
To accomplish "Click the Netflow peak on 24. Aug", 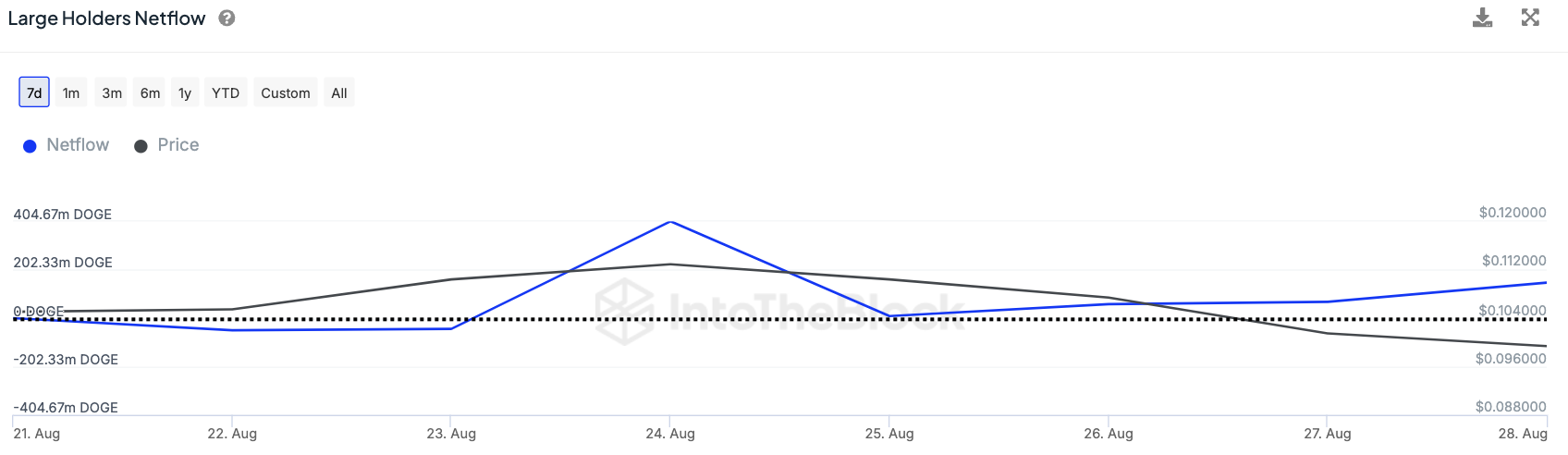I will point(670,222).
